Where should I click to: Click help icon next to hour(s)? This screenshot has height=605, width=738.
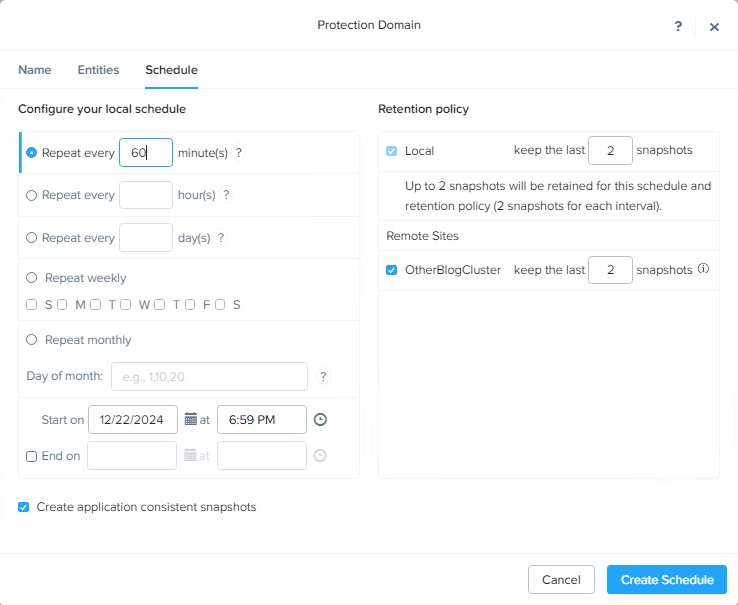[x=226, y=194]
